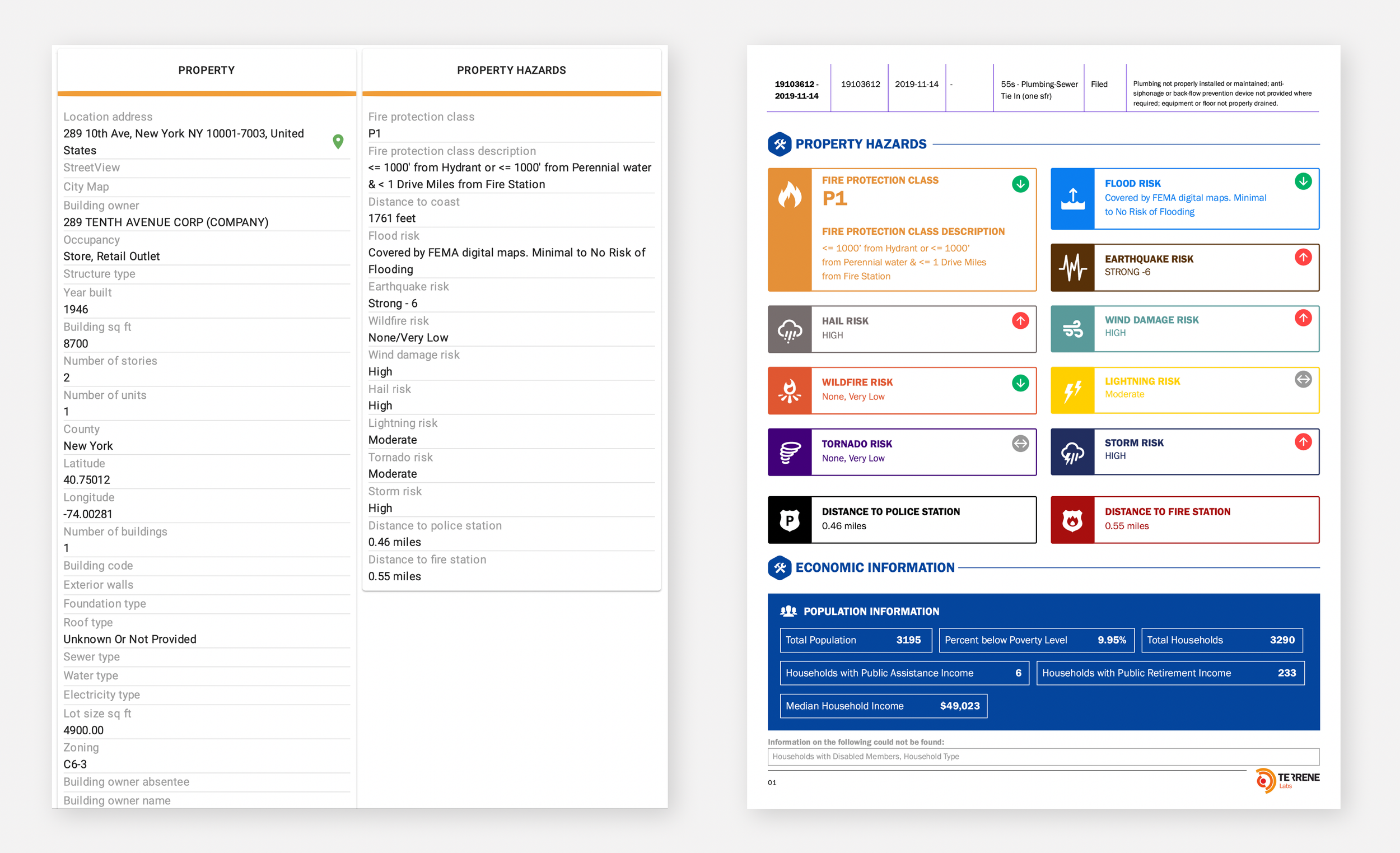The image size is (1400, 853).
Task: Click the wind damage risk icon
Action: pyautogui.click(x=1072, y=329)
